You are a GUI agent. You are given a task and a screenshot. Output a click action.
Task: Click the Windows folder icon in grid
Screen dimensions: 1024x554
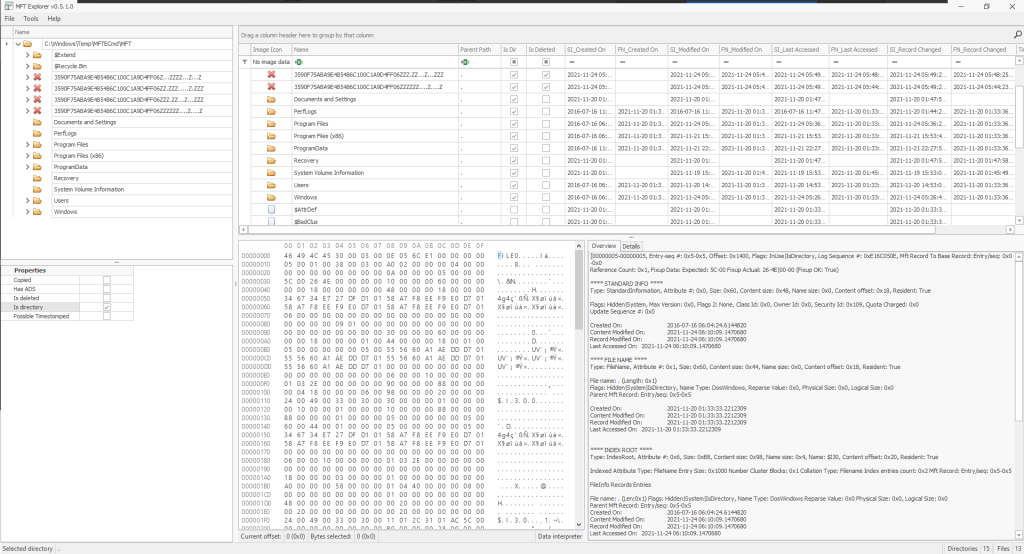(271, 197)
